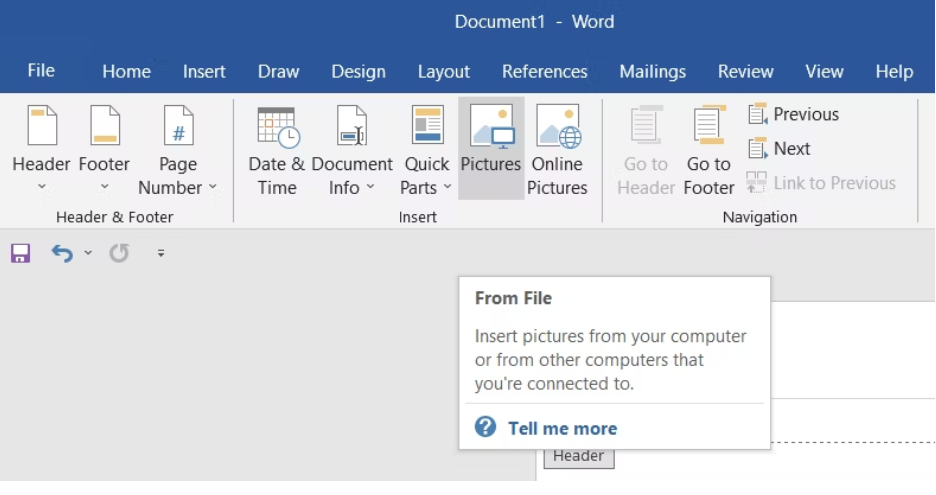Jump to Previous header section
Screen dimensions: 936x495
point(793,114)
